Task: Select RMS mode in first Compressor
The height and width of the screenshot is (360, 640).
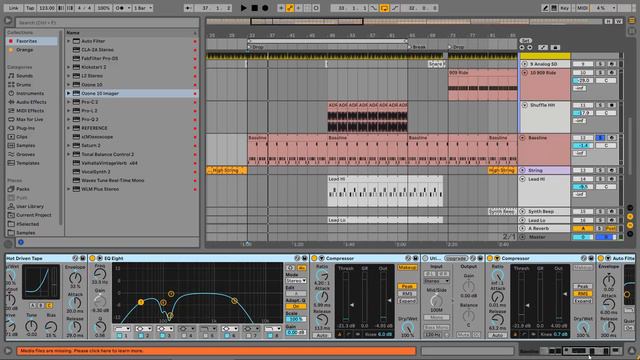Action: point(407,293)
